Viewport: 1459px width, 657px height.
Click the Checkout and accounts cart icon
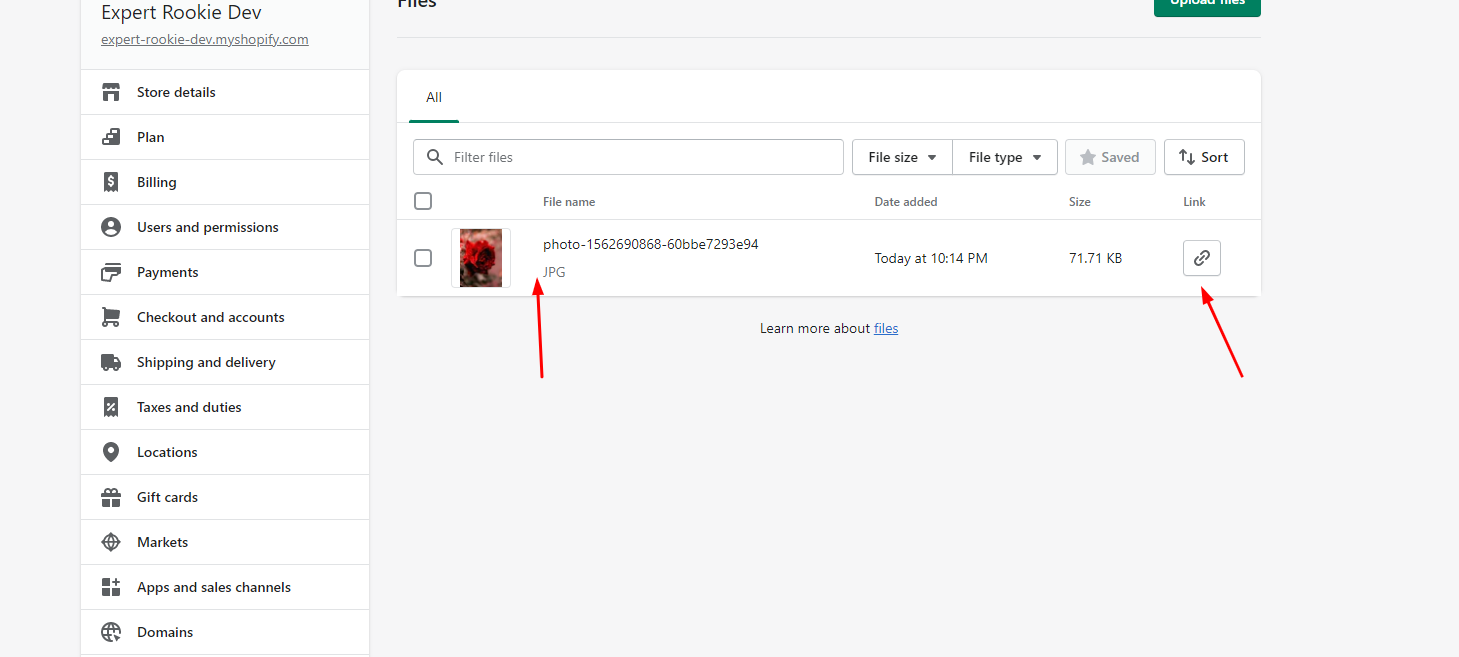point(111,317)
